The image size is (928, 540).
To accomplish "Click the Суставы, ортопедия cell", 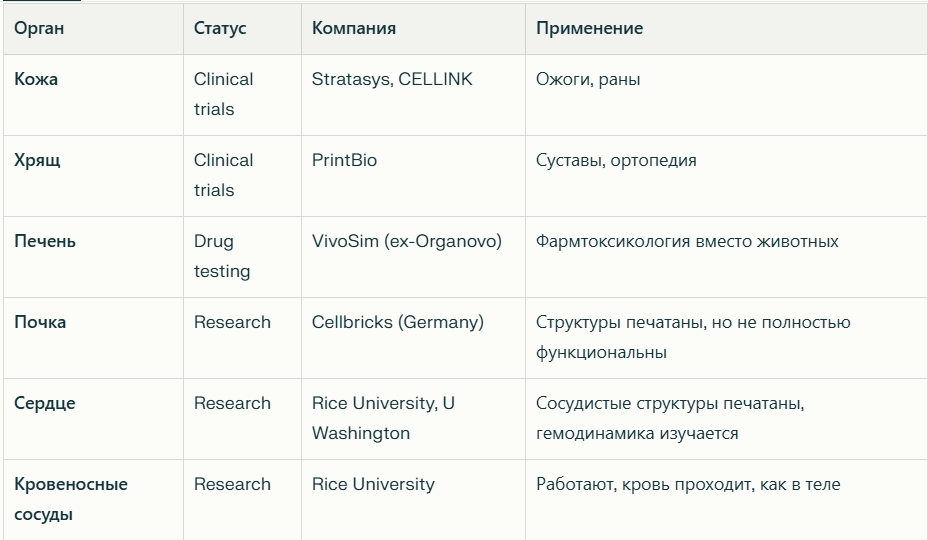I will tap(616, 160).
